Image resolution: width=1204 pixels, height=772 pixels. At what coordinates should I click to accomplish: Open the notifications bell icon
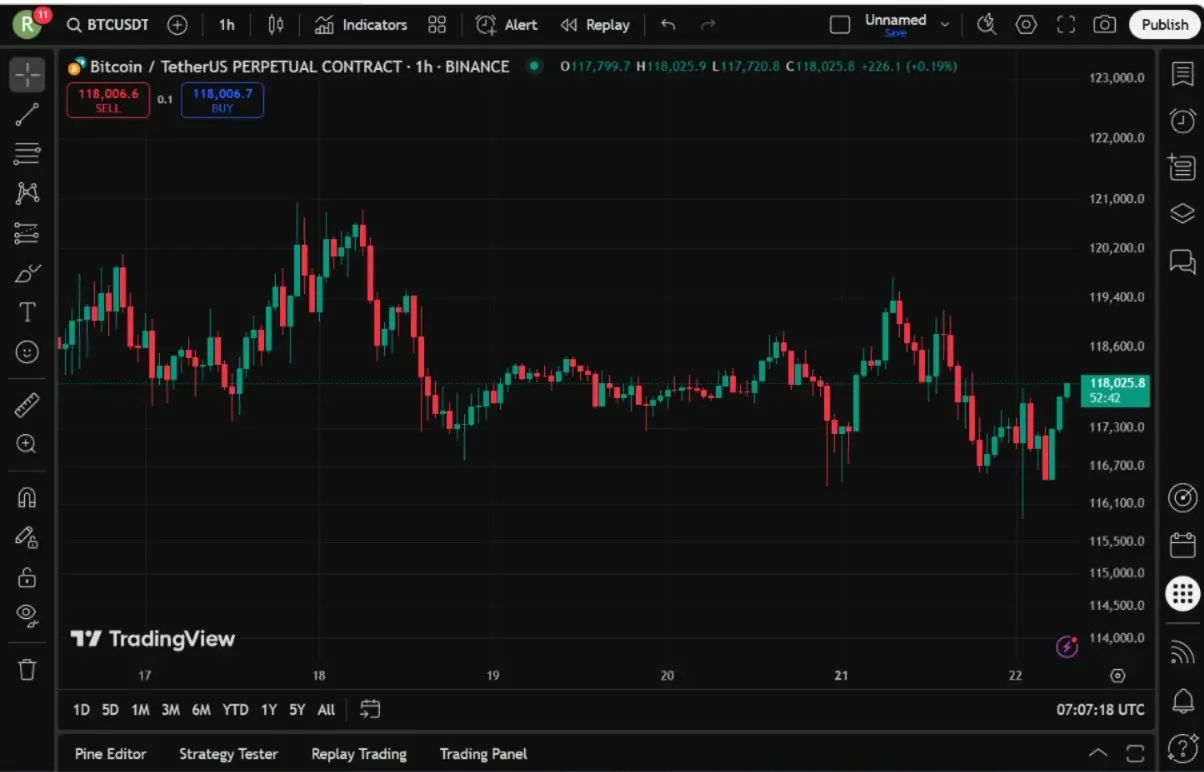point(1183,700)
